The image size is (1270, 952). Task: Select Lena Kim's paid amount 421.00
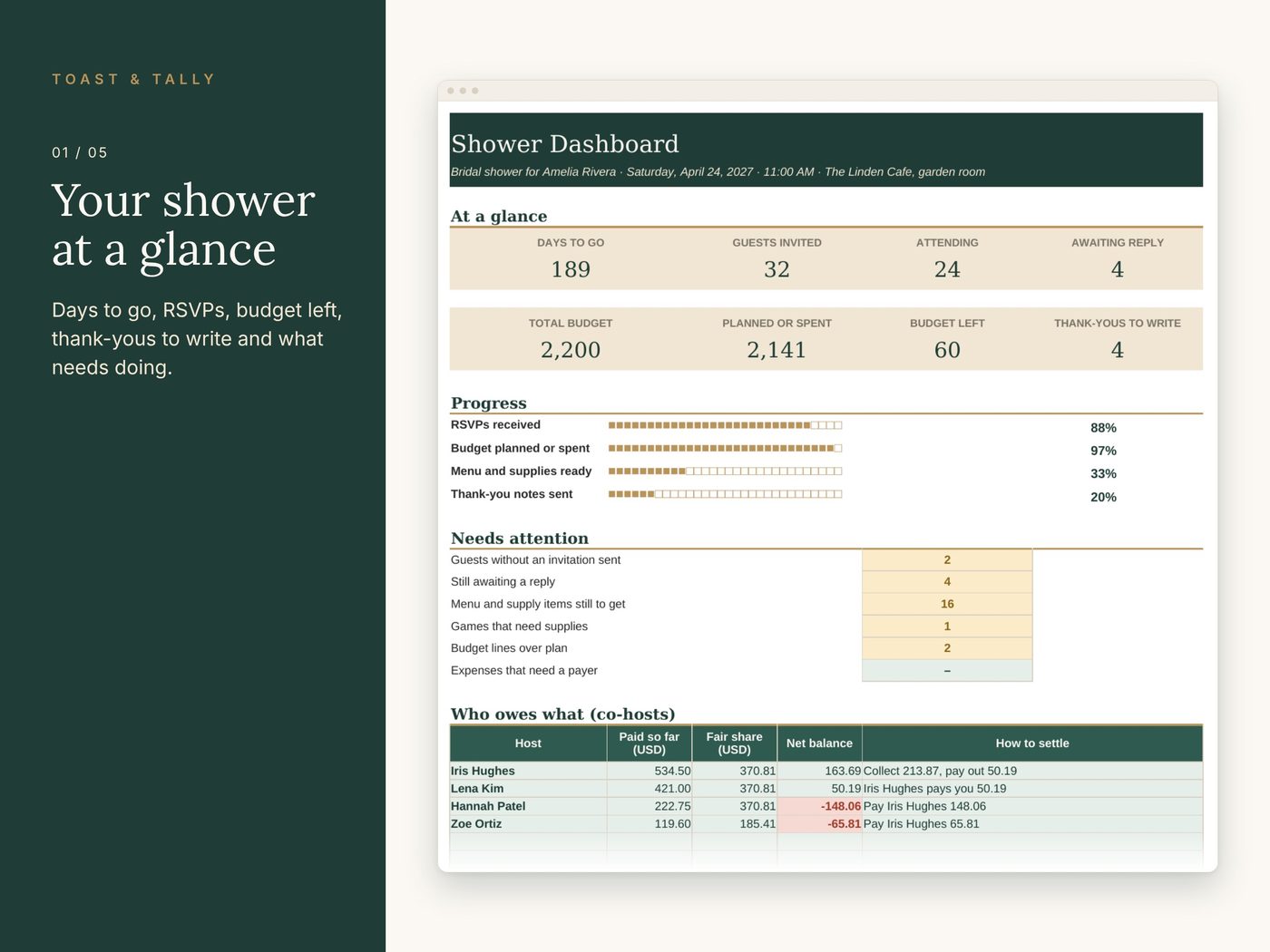(x=650, y=789)
